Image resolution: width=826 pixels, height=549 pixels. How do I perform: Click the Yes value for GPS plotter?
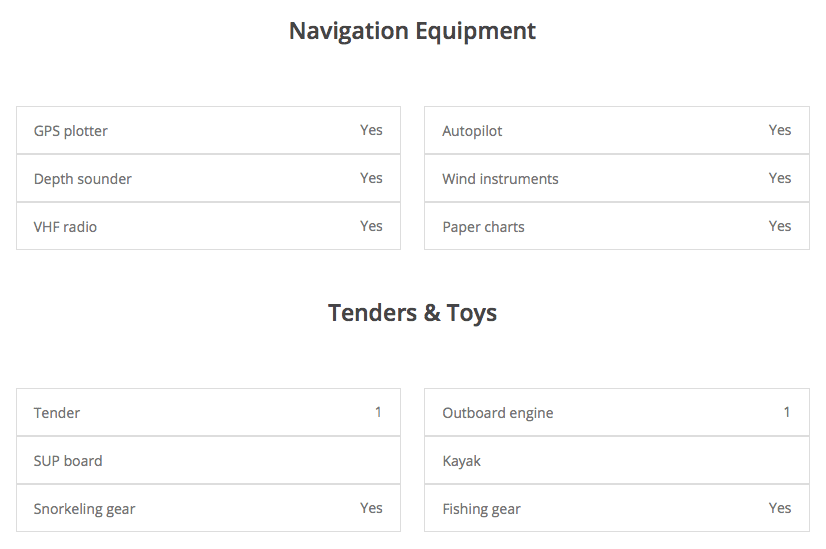(371, 130)
